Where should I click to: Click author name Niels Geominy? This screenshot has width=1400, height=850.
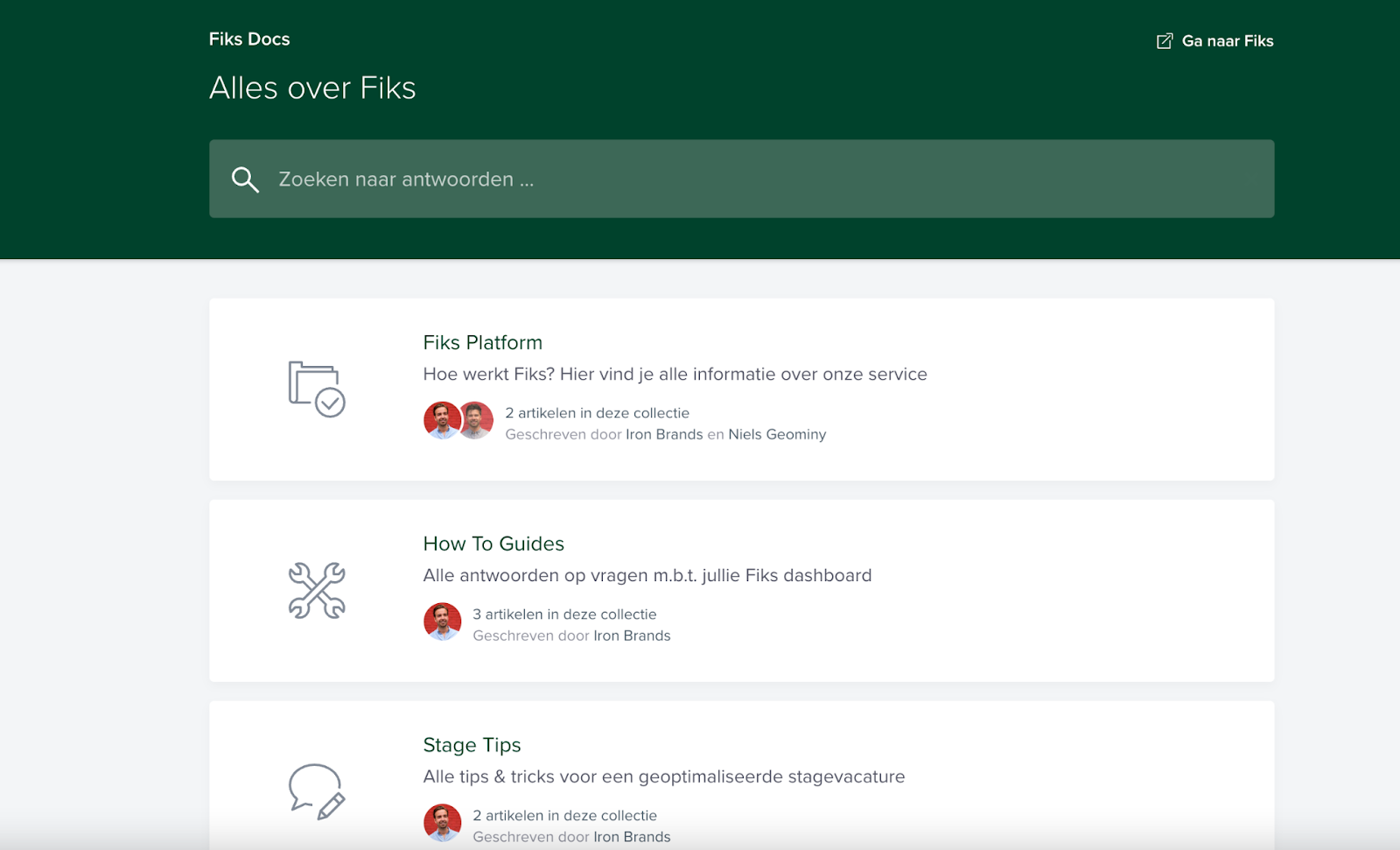tap(777, 434)
